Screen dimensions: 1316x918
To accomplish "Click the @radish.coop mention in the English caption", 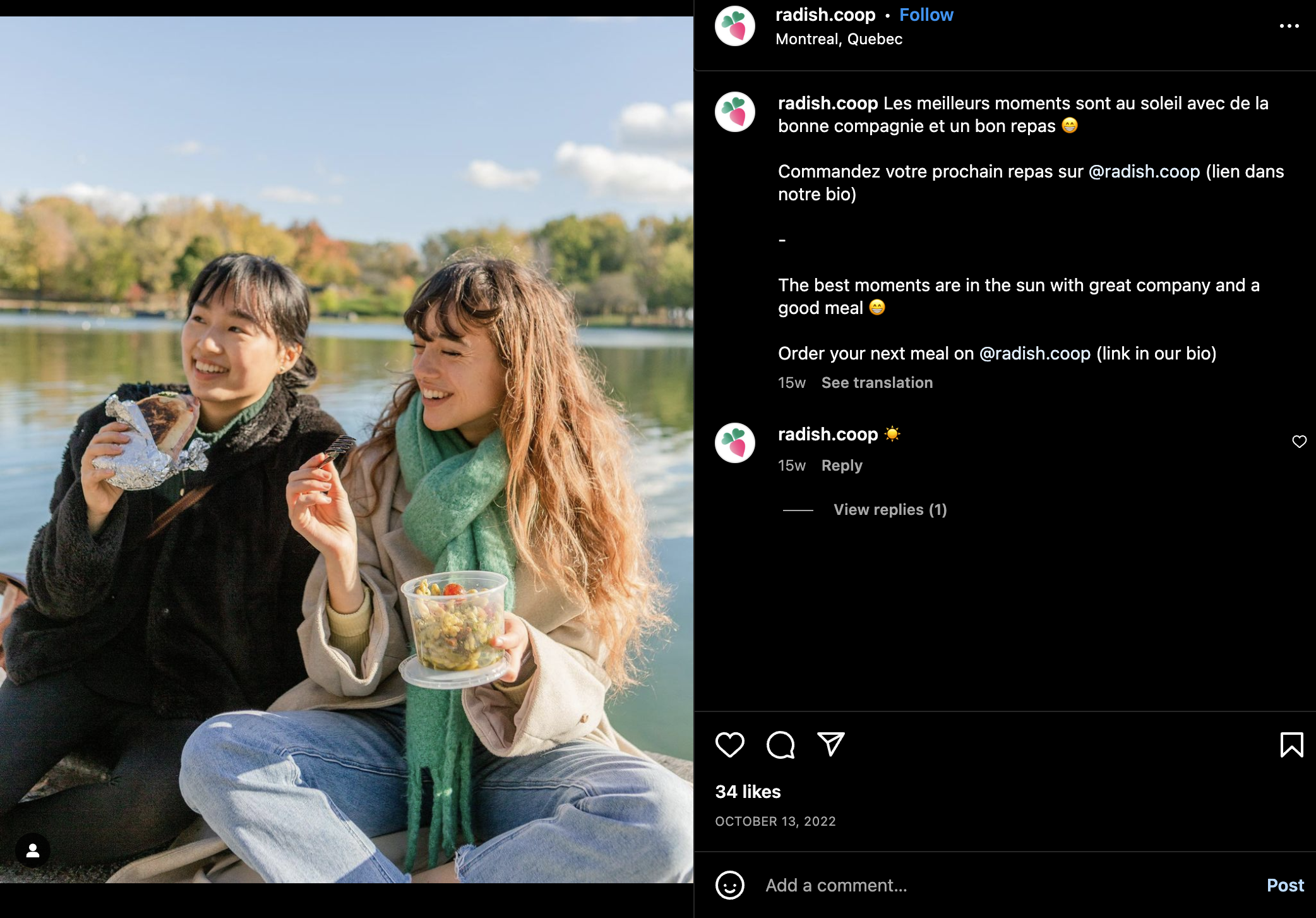I will click(1034, 353).
